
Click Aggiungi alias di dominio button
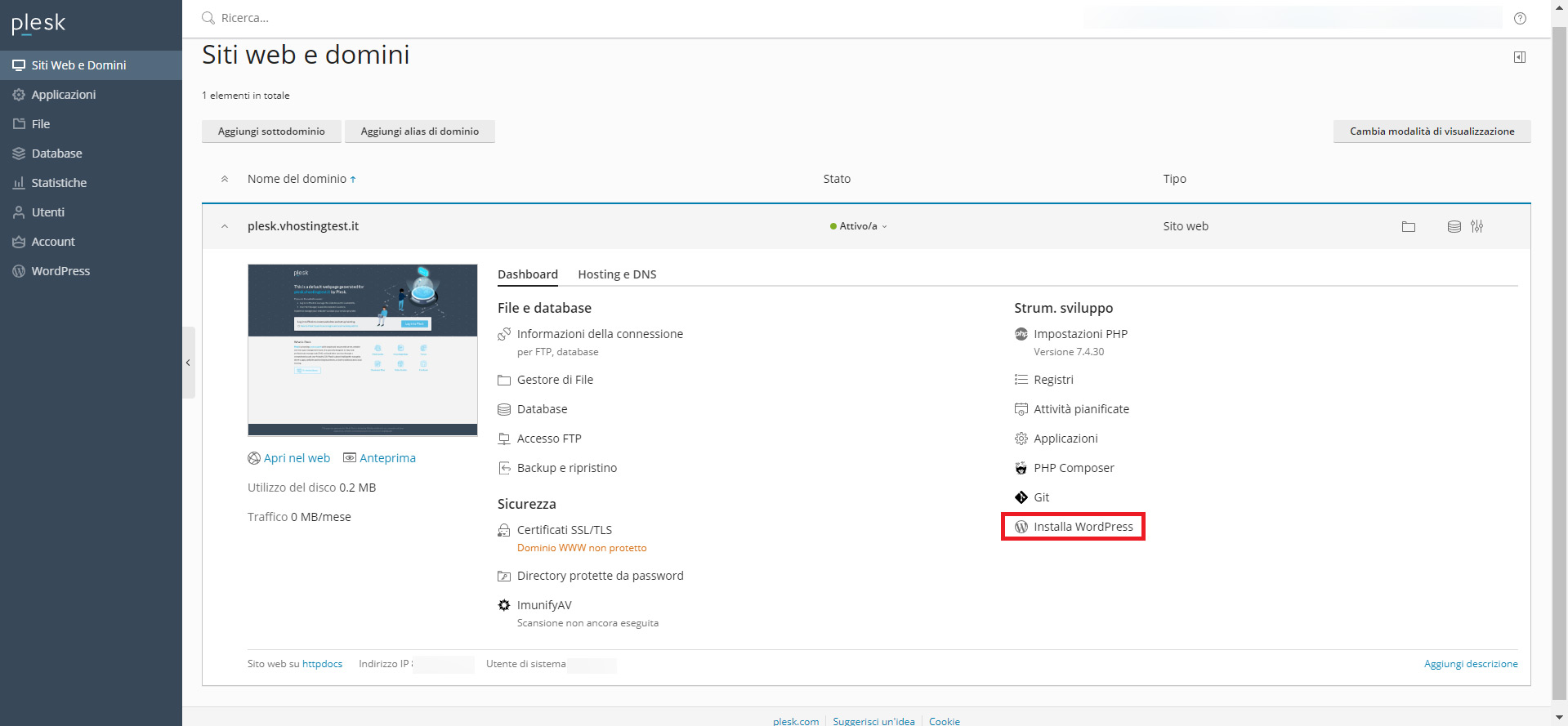tap(420, 131)
